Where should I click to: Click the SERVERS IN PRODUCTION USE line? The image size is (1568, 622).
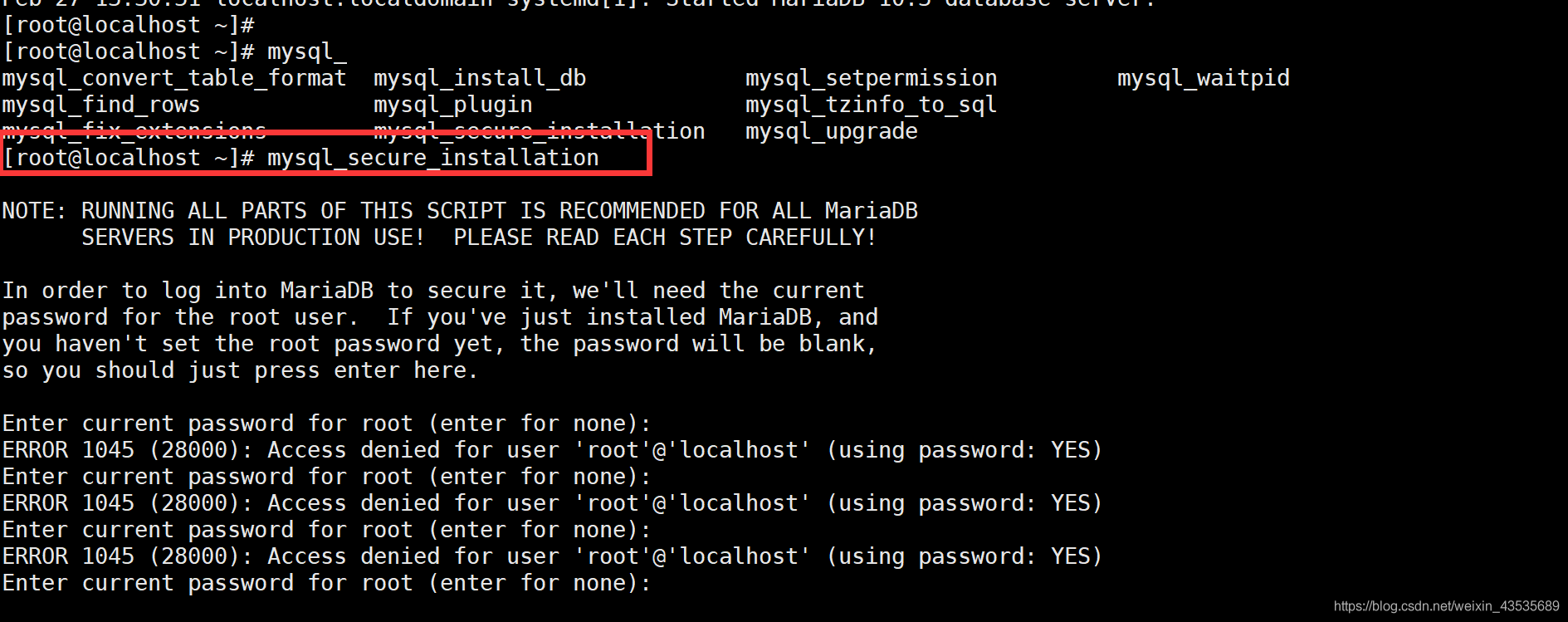click(x=479, y=238)
